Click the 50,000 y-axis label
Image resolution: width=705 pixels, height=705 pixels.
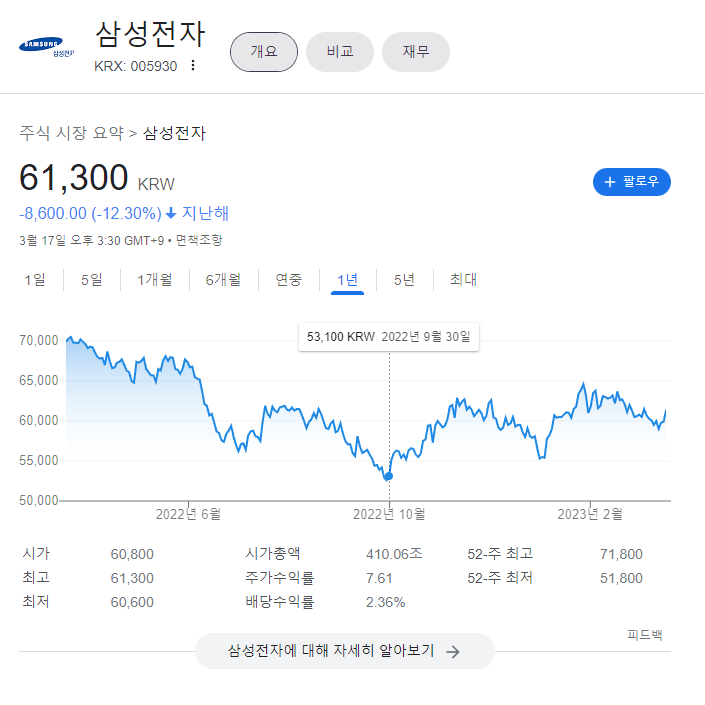point(39,500)
